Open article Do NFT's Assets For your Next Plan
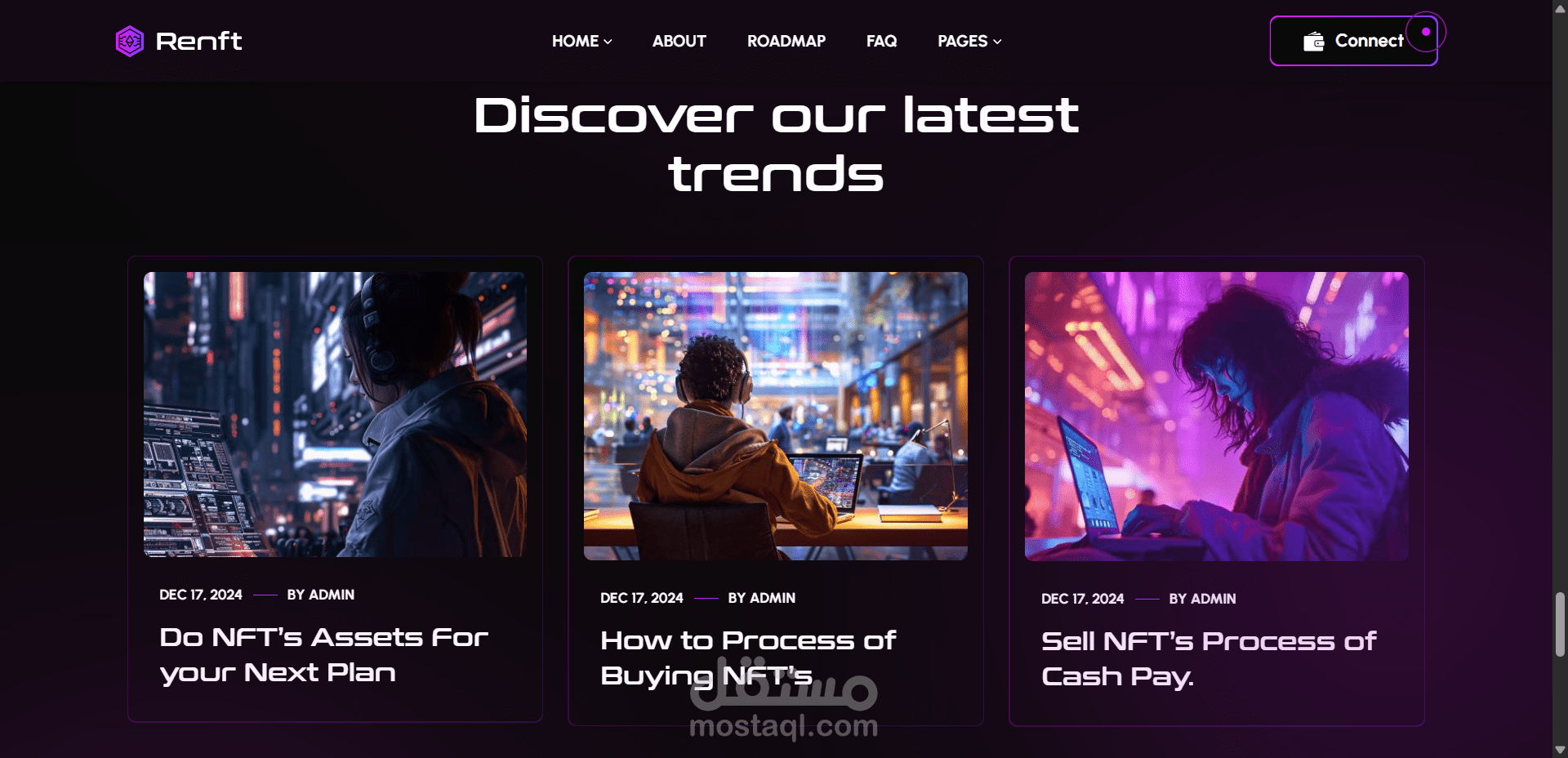Image resolution: width=1568 pixels, height=758 pixels. [323, 655]
